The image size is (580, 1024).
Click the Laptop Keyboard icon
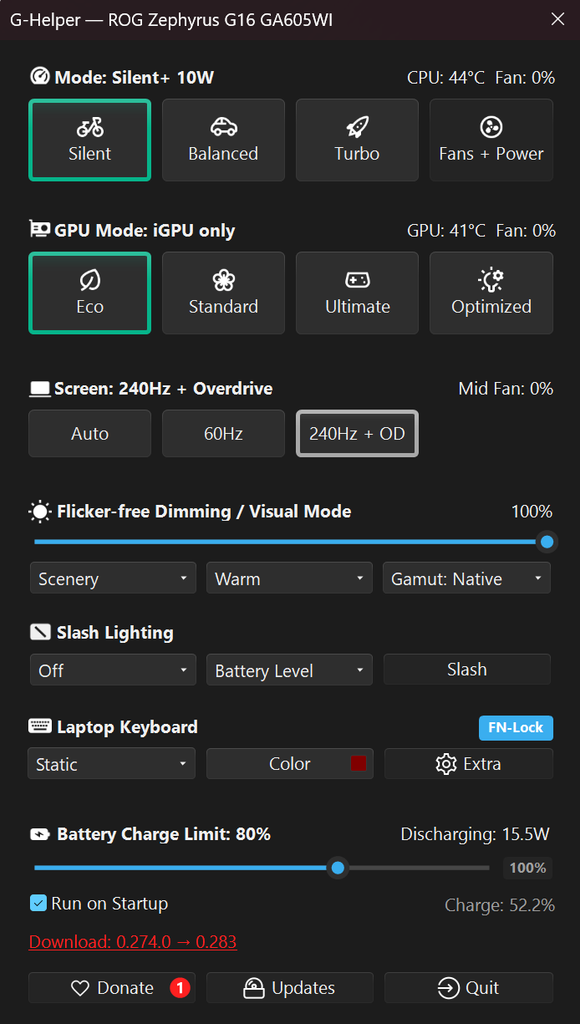click(40, 726)
